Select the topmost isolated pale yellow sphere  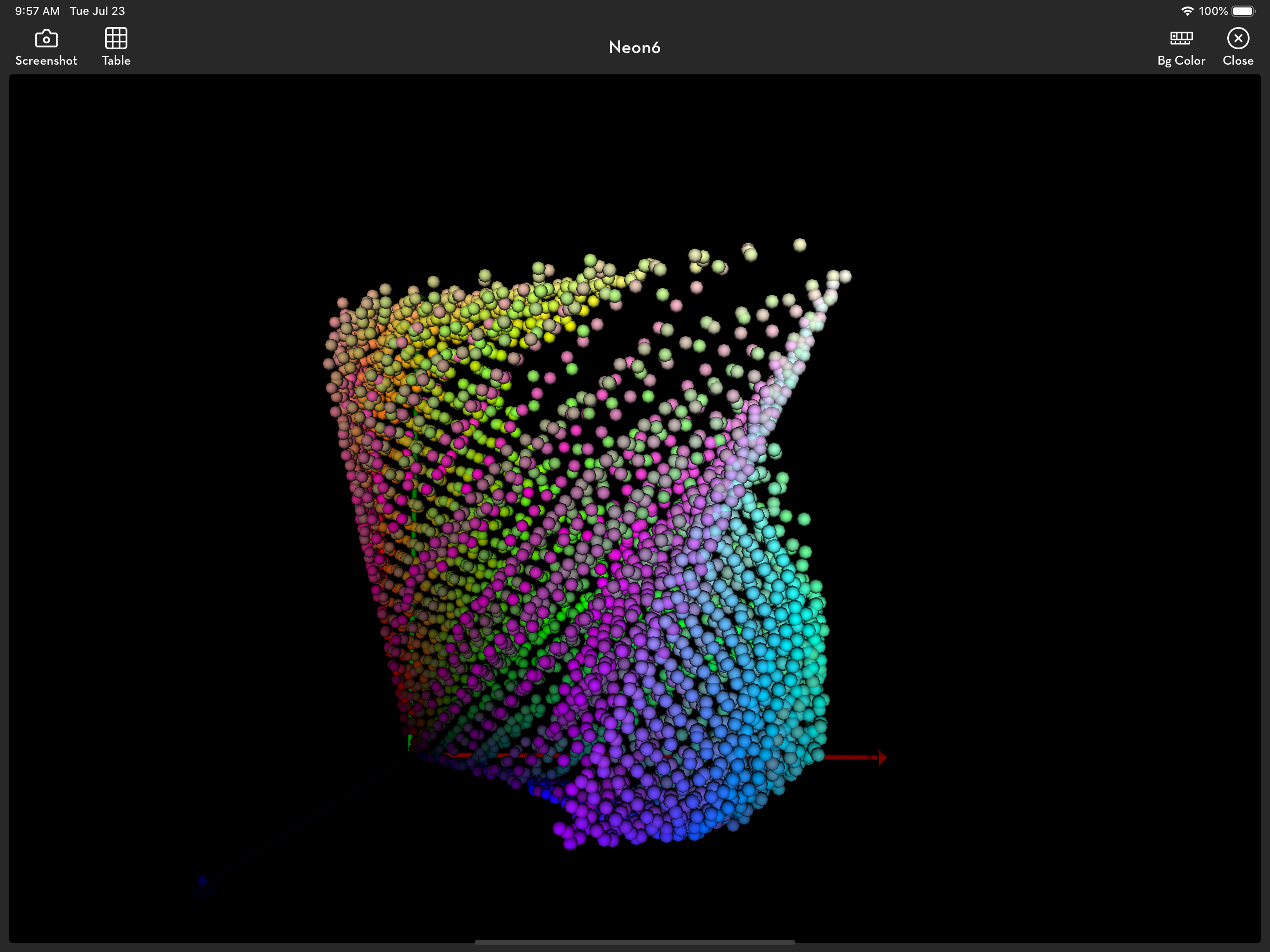click(x=800, y=245)
